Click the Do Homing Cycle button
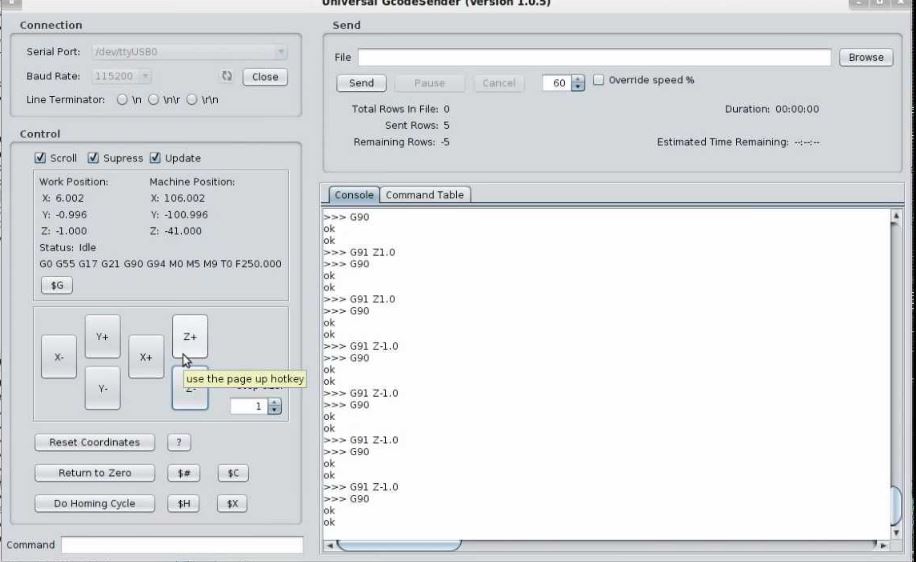This screenshot has height=562, width=916. point(95,503)
